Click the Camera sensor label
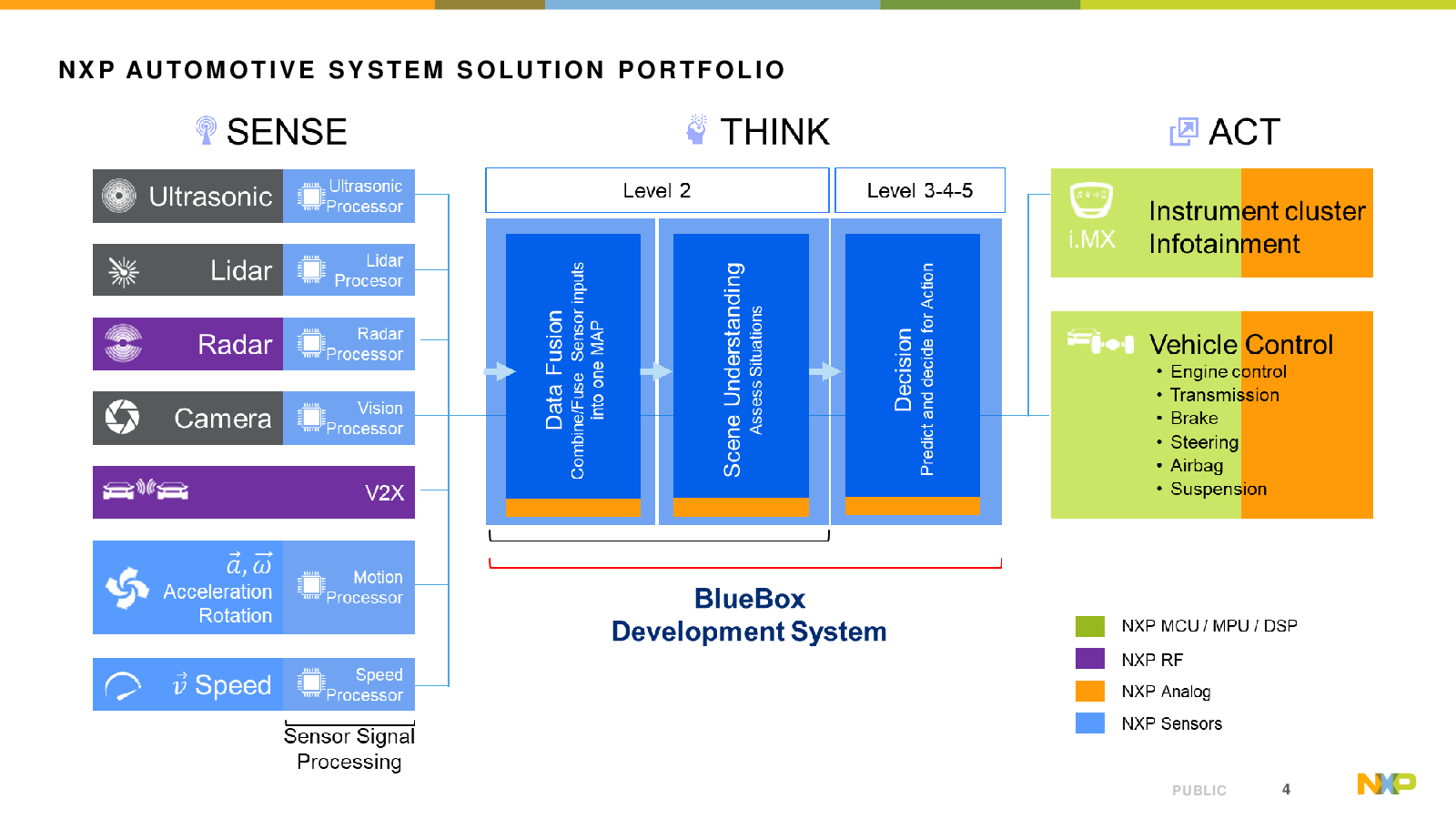This screenshot has width=1456, height=819. [223, 419]
